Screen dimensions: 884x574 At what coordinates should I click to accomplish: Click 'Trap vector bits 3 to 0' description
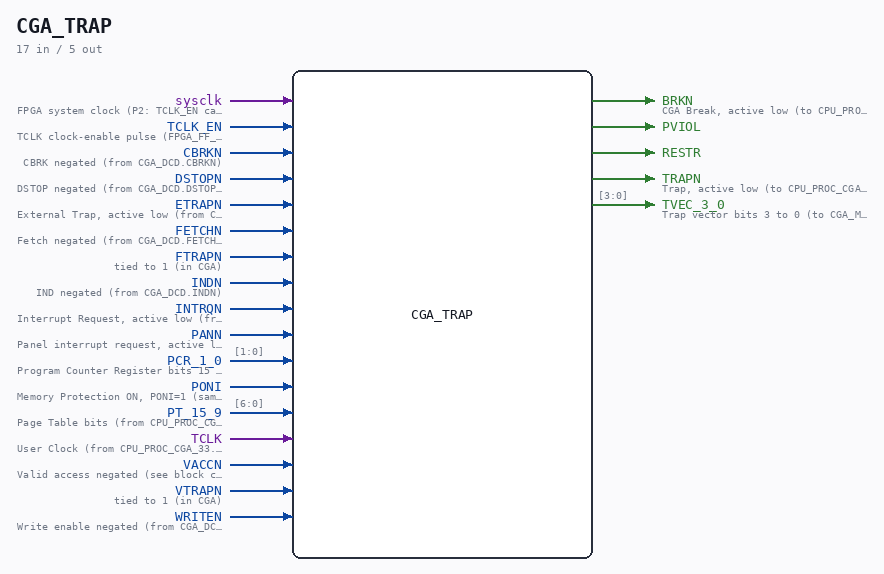[764, 214]
